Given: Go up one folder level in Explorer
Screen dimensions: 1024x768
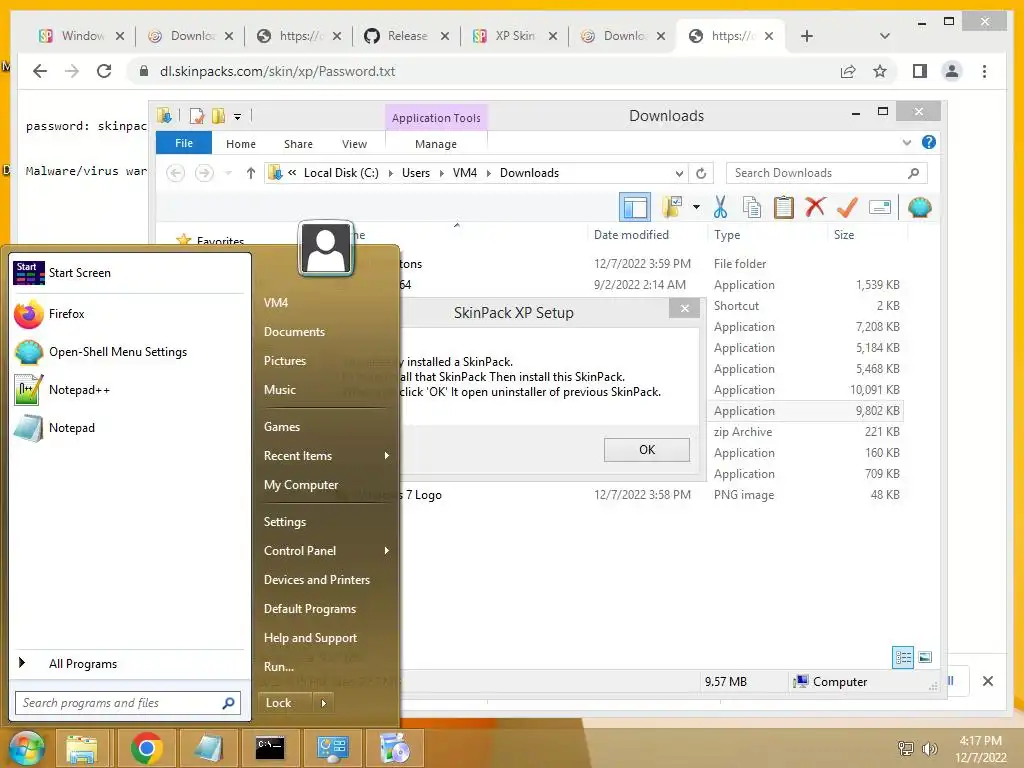Looking at the screenshot, I should [x=251, y=173].
